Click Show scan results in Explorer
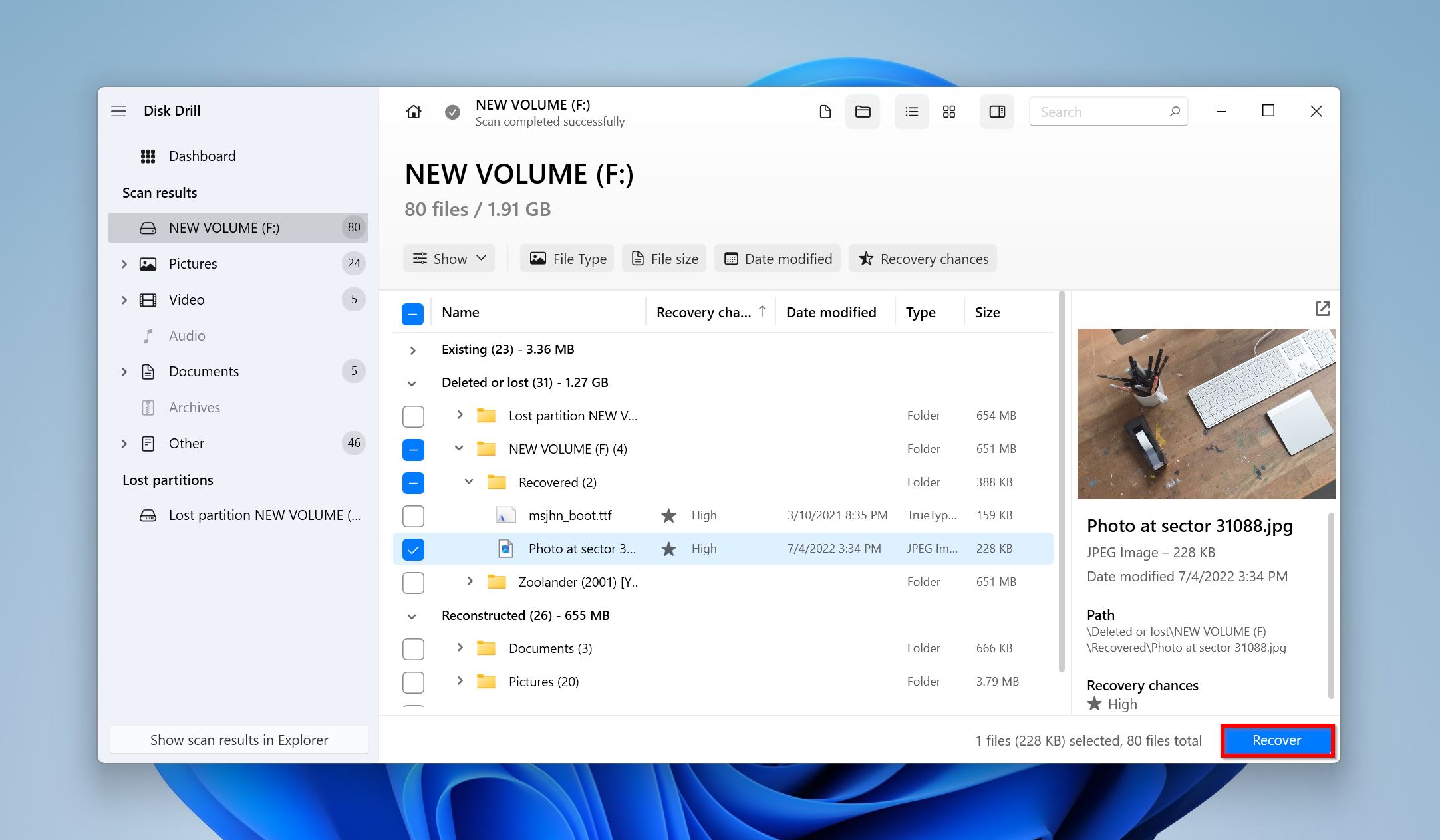 [239, 740]
